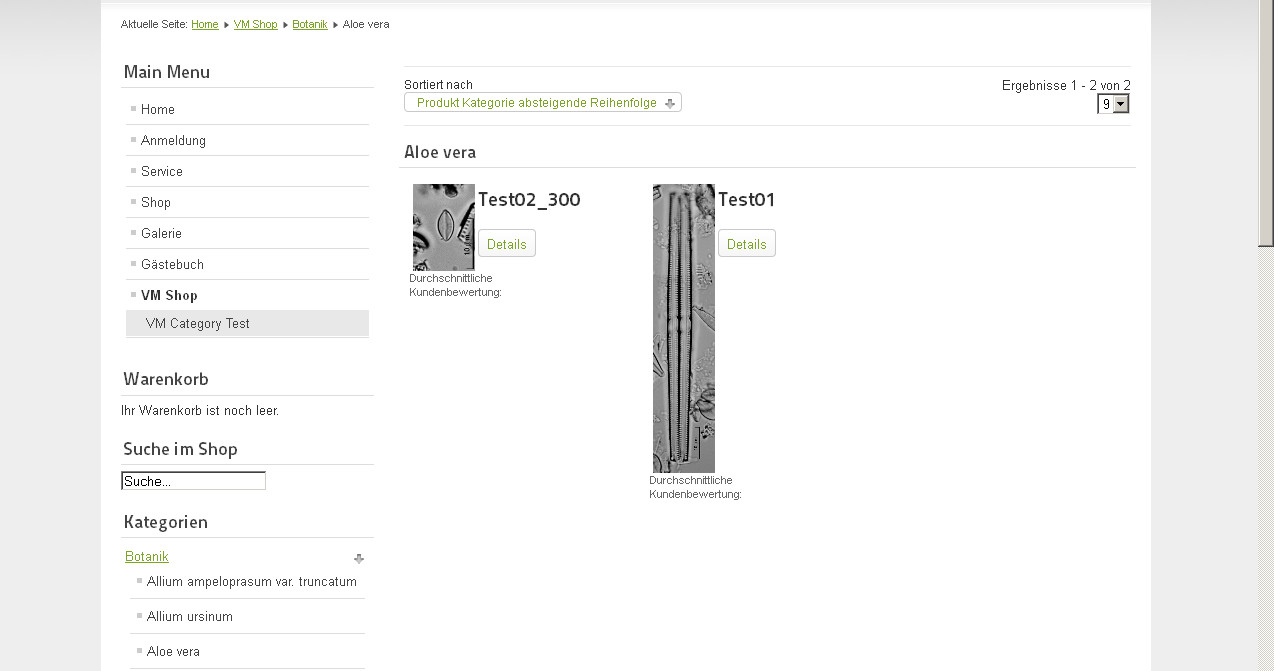1274x671 pixels.
Task: Select the Aloe vera category in the sidebar
Action: (x=173, y=652)
